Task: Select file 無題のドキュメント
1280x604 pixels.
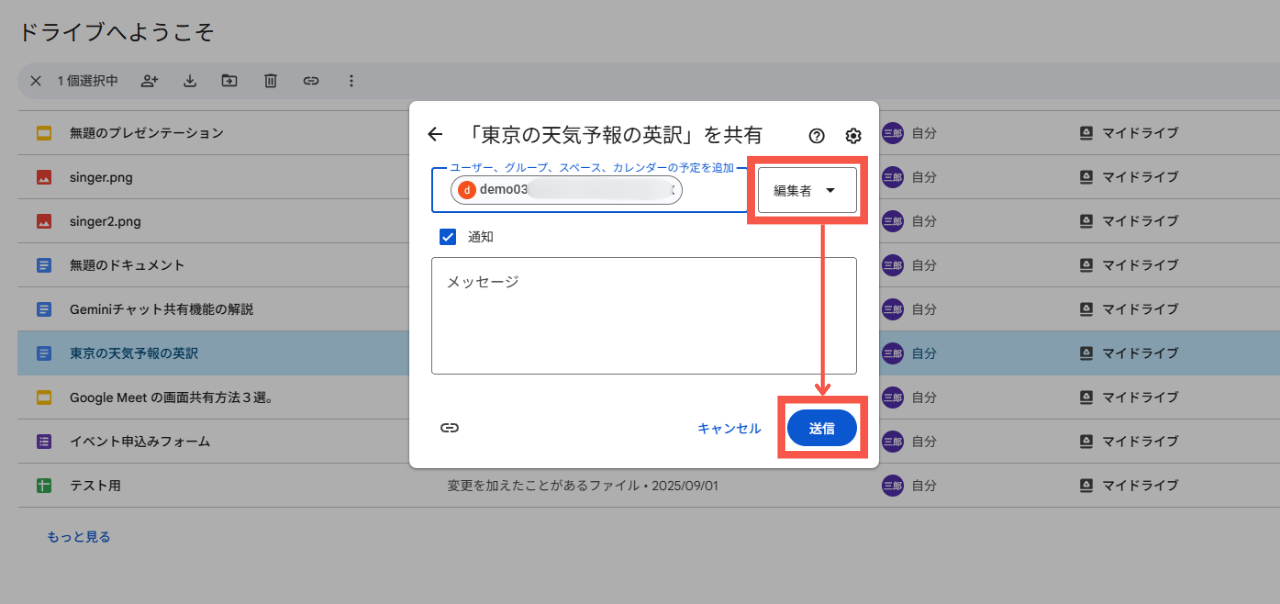Action: click(x=127, y=265)
